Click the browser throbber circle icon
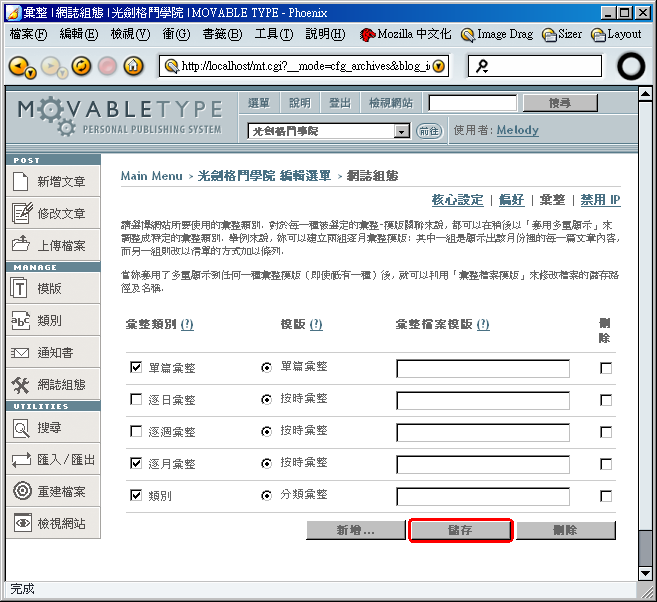 click(631, 66)
